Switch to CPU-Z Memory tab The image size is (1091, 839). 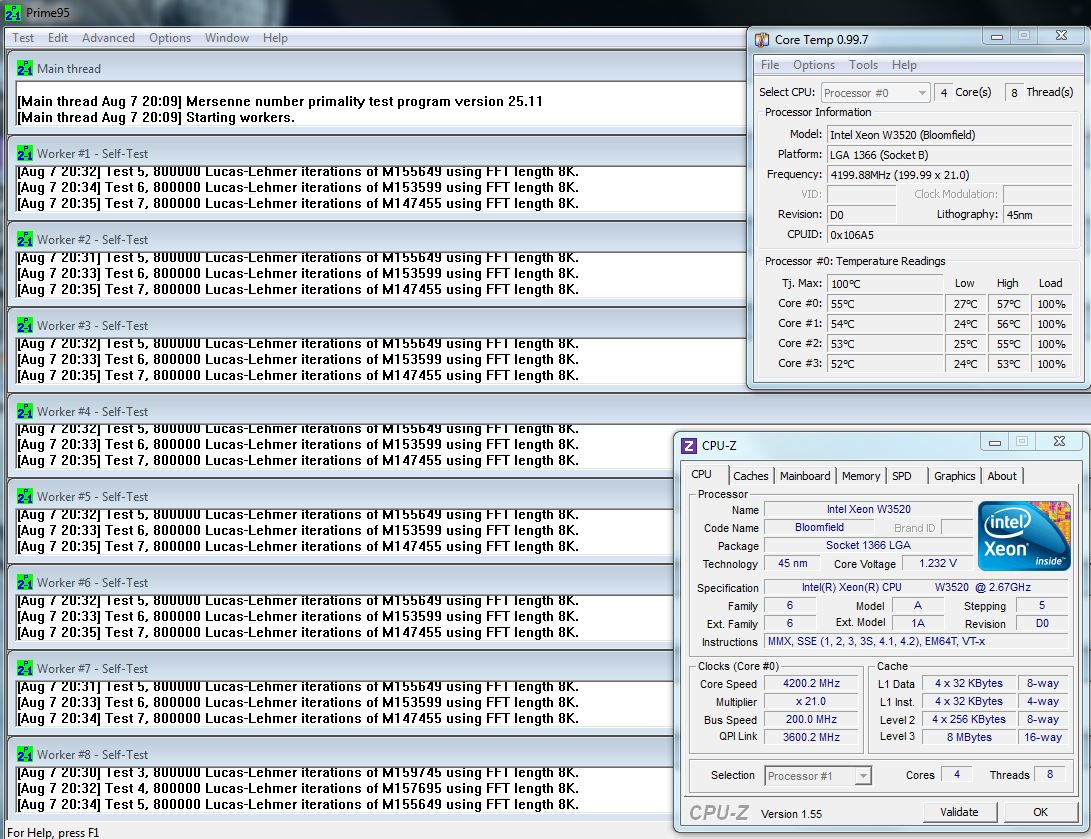861,476
